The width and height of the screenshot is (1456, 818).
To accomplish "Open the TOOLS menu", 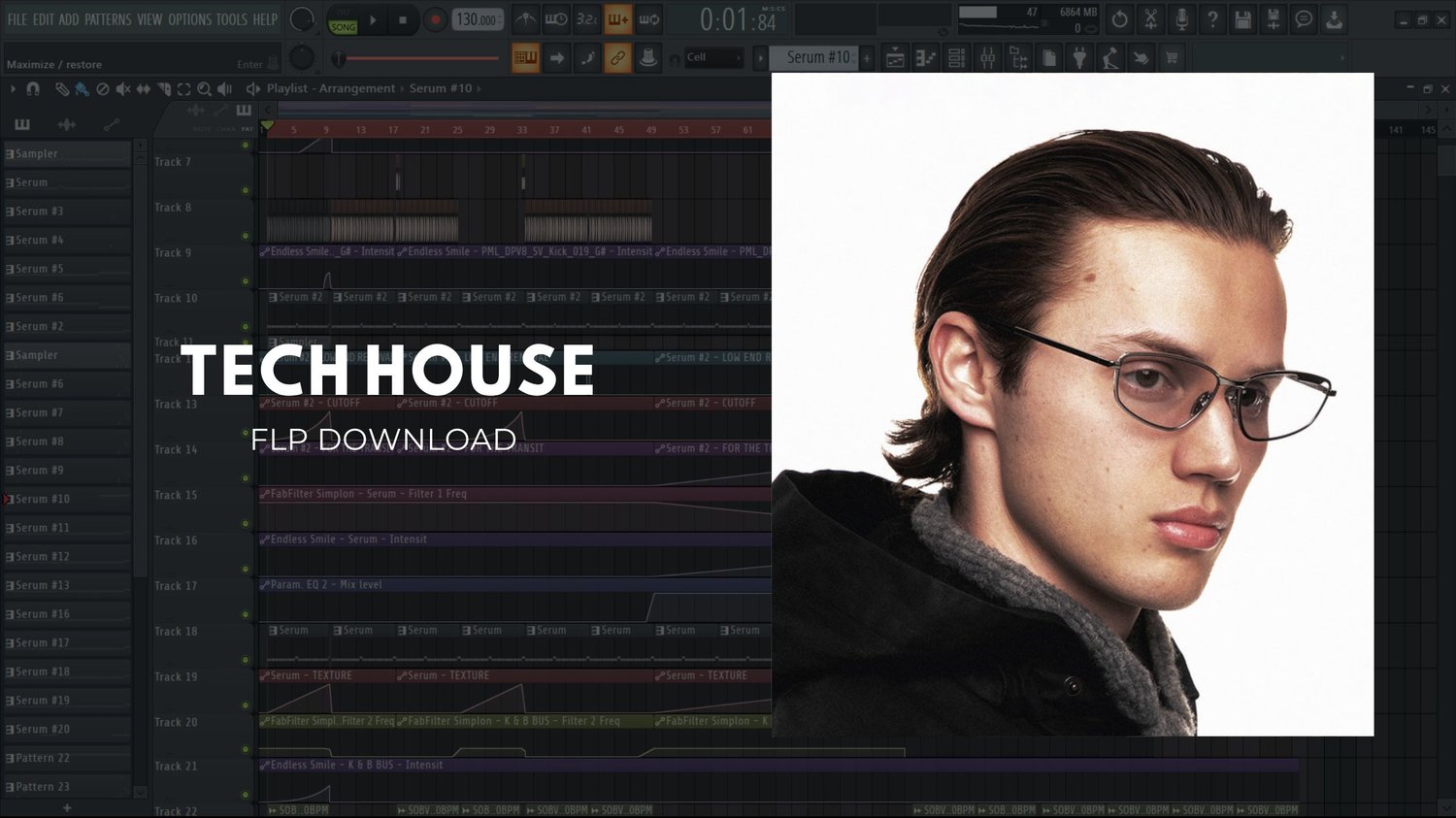I will click(232, 19).
